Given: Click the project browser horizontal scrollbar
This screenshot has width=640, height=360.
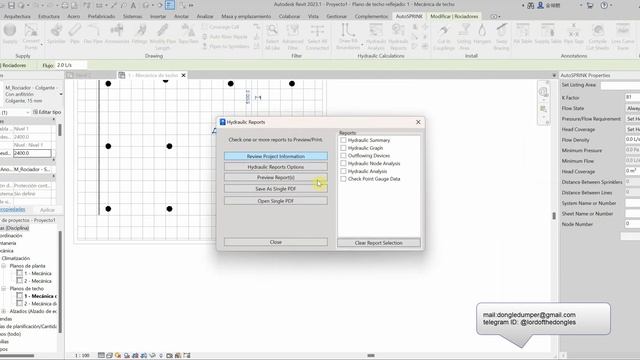Looking at the screenshot, I should point(17,356).
